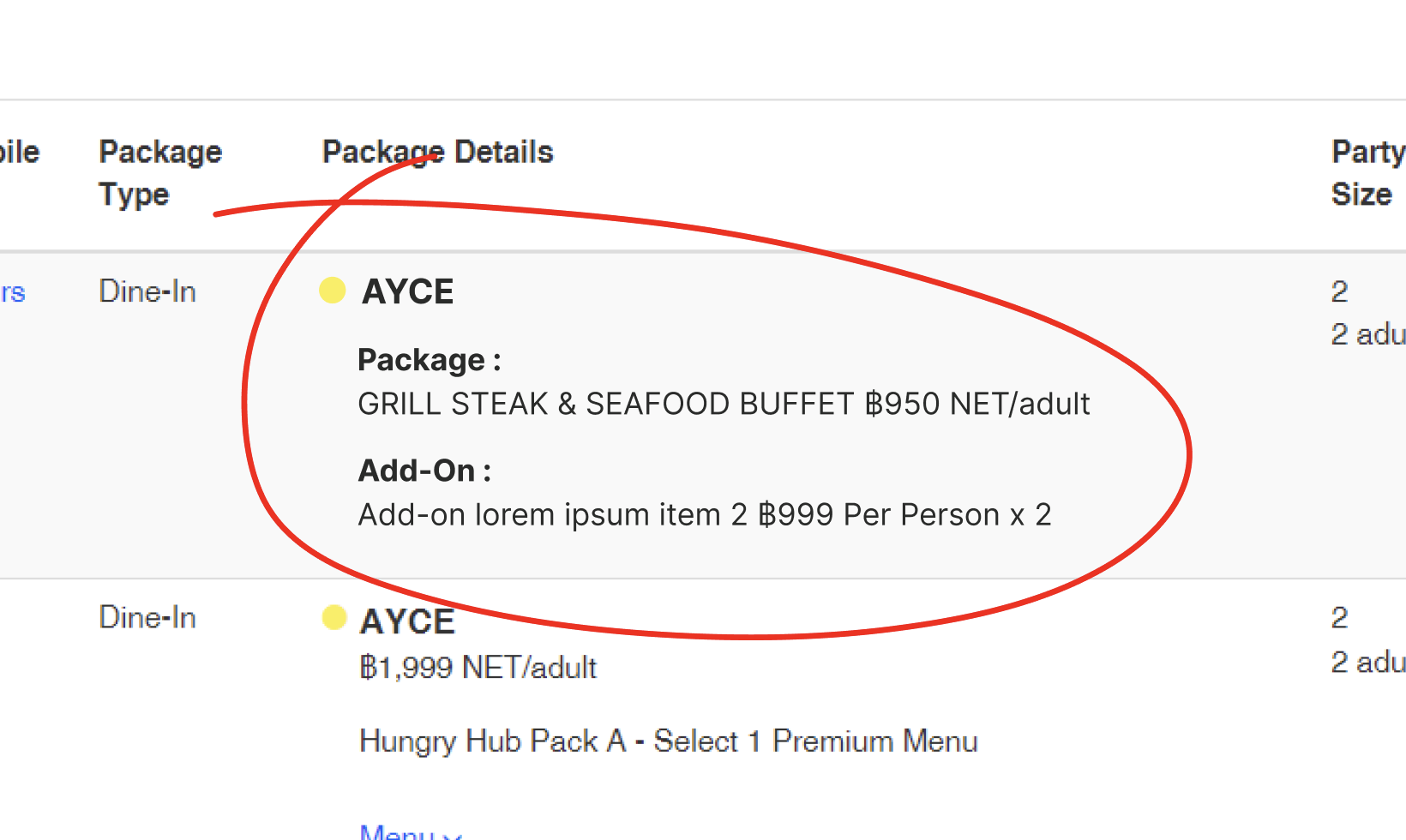Click the yellow dot in second AYCE row
Screen dimensions: 1406x840
[333, 617]
